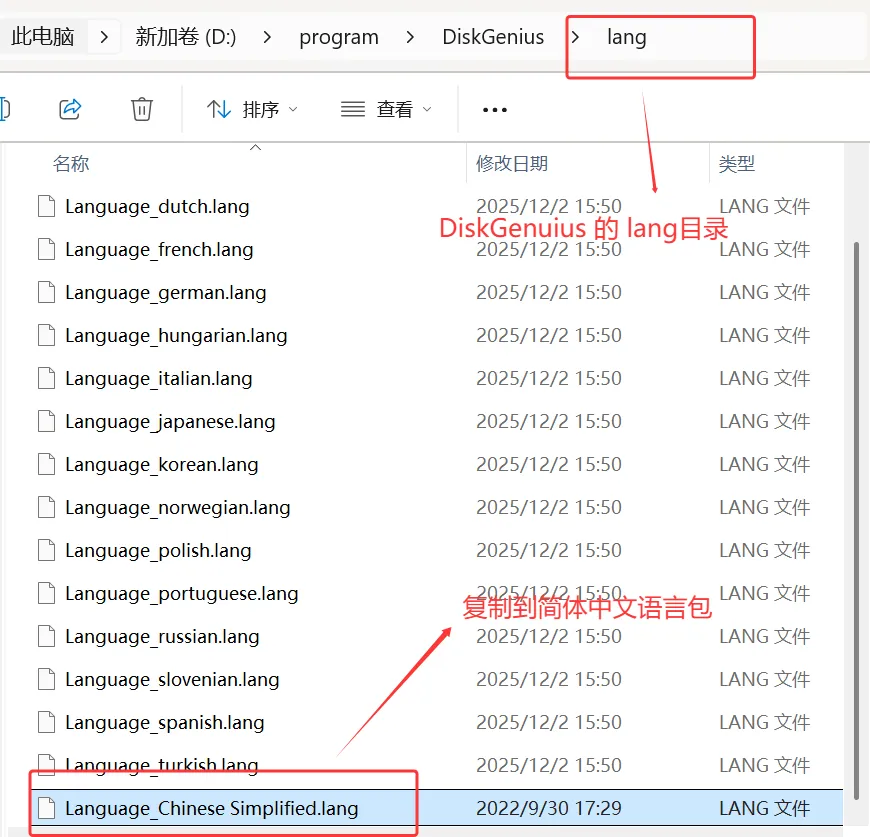Click file icon of Language_Chinese Simplified.lang

pyautogui.click(x=47, y=808)
